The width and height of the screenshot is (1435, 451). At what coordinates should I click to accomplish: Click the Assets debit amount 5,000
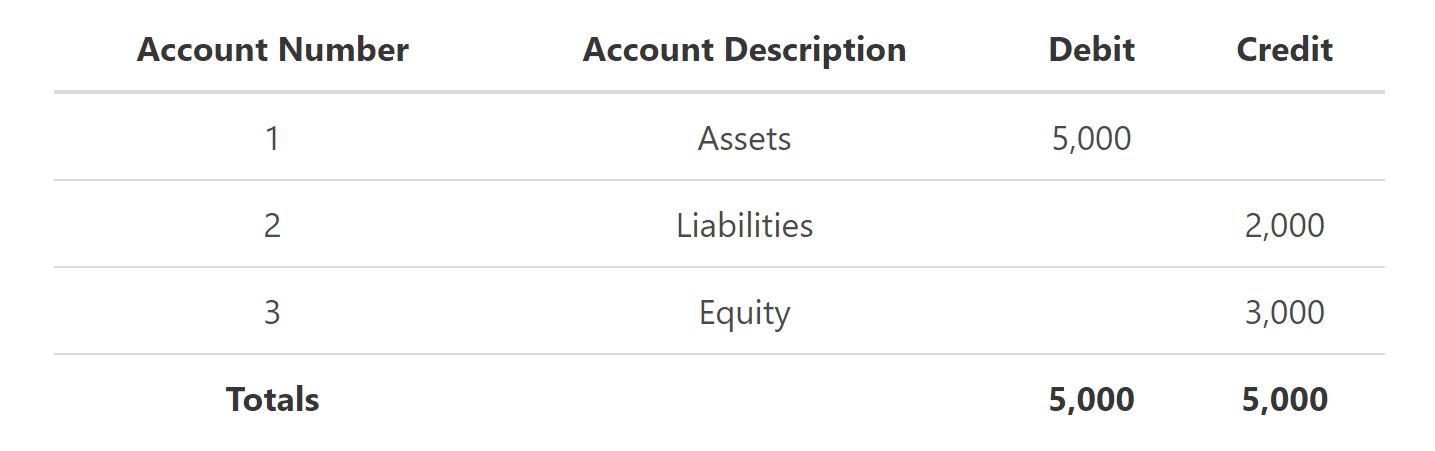click(x=1091, y=138)
